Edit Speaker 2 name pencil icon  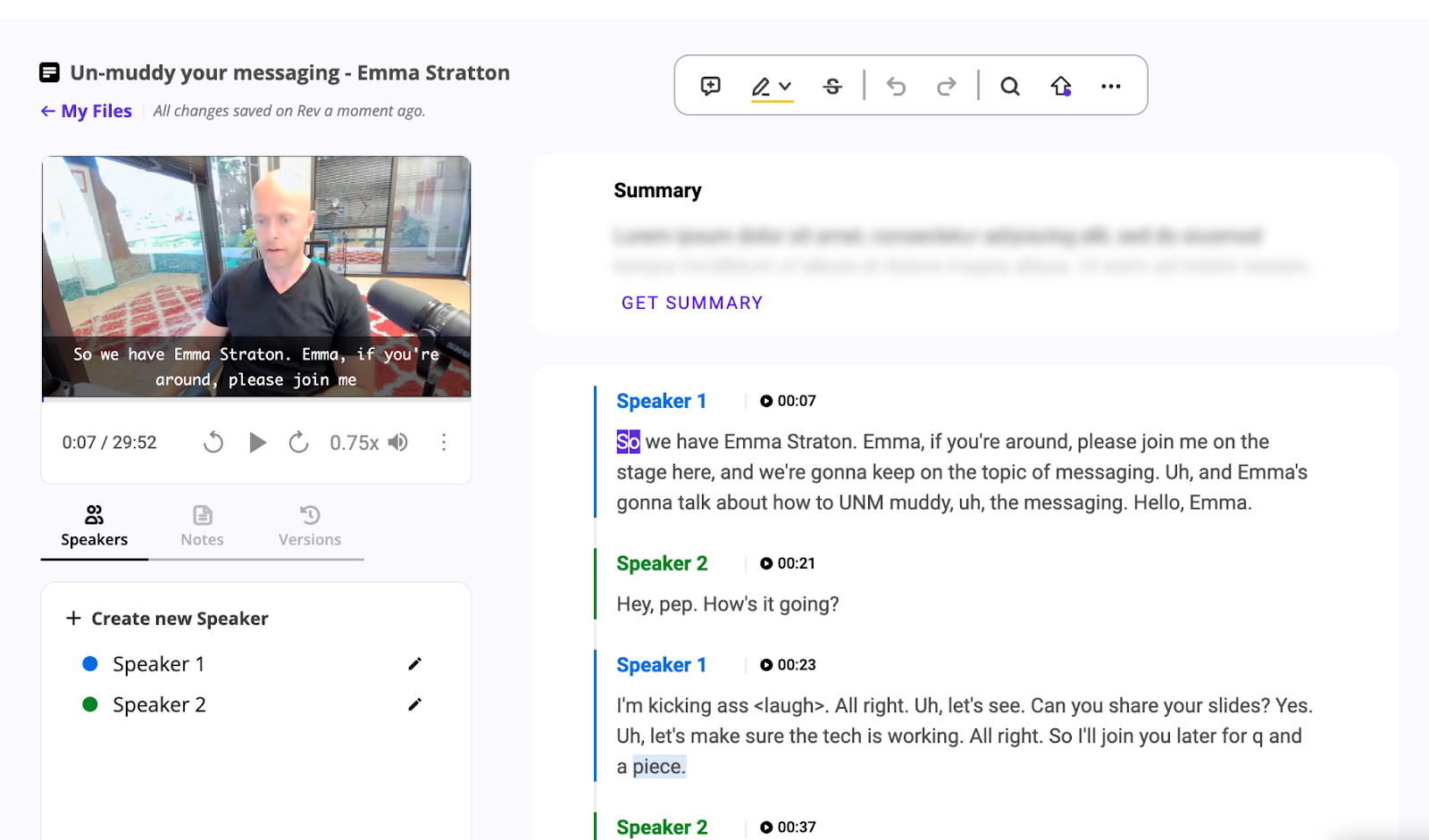click(414, 704)
